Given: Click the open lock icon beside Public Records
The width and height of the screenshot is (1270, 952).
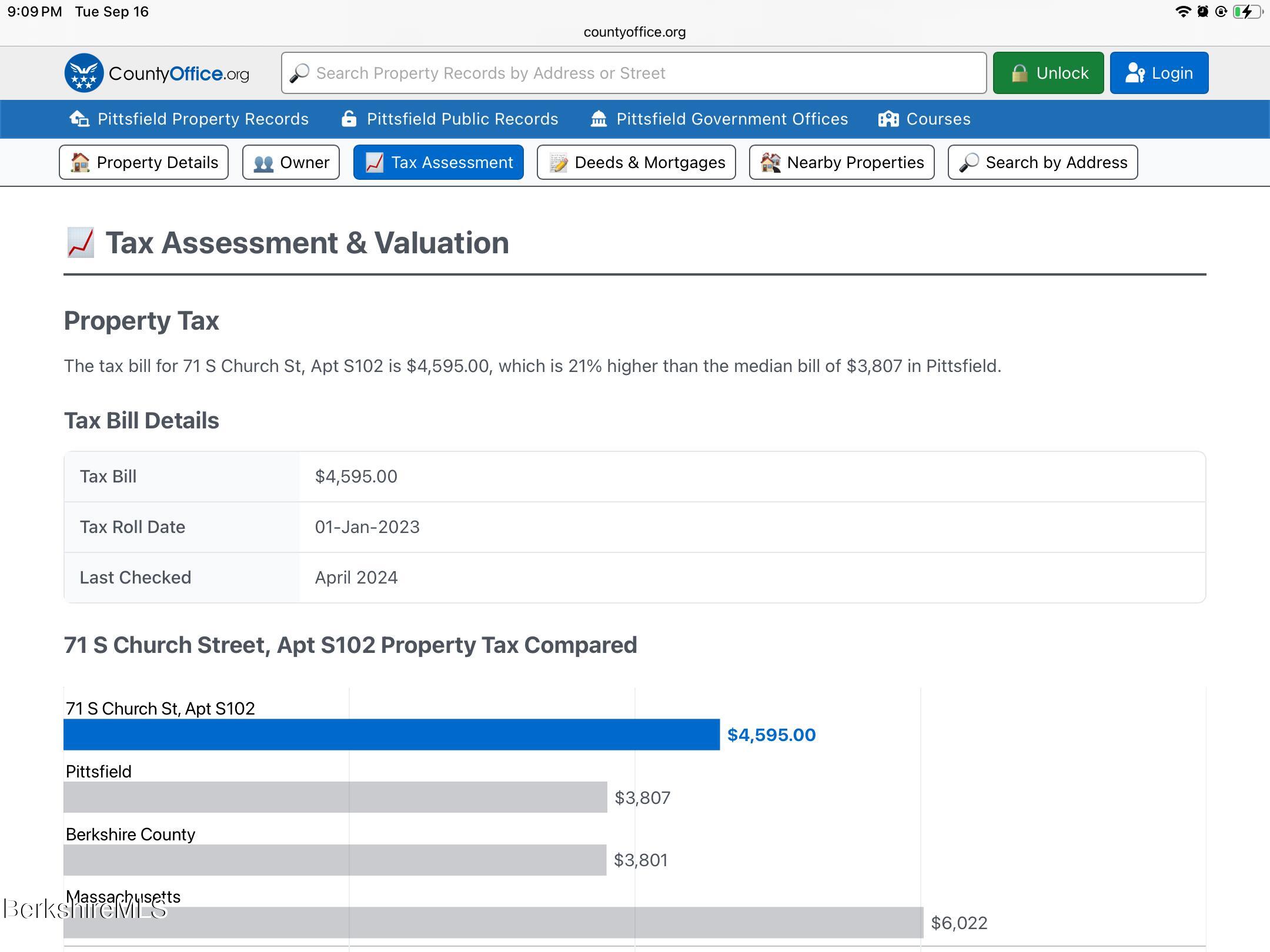Looking at the screenshot, I should tap(349, 119).
